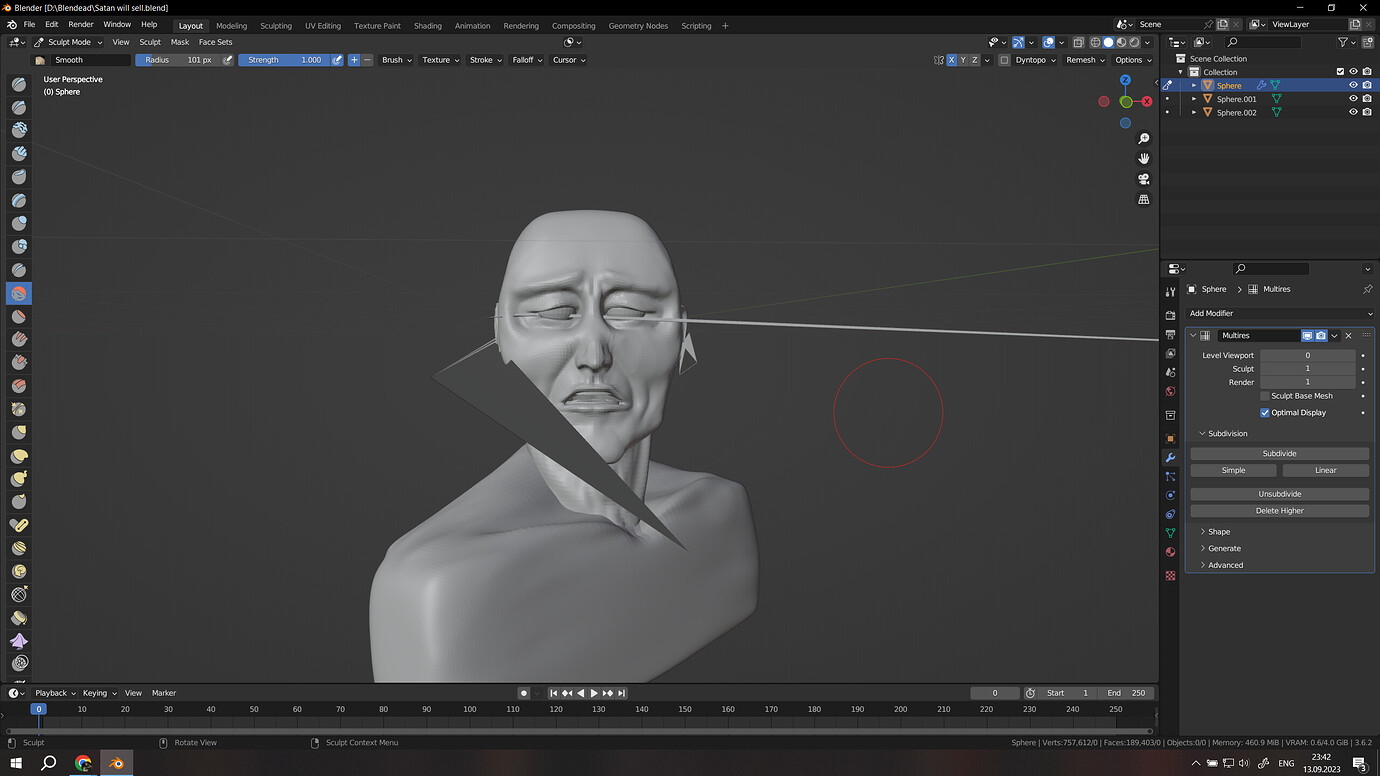Open the Brush settings dropdown

tap(396, 60)
